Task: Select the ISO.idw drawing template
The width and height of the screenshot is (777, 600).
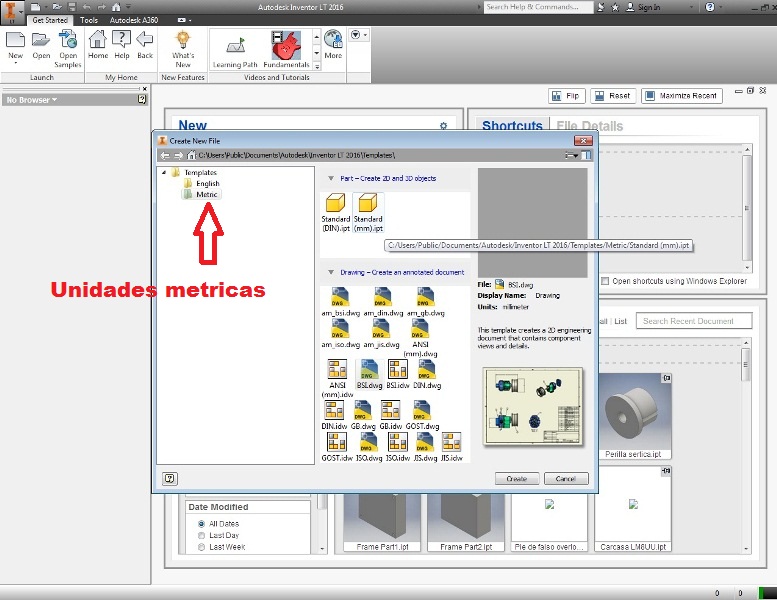Action: click(x=397, y=447)
